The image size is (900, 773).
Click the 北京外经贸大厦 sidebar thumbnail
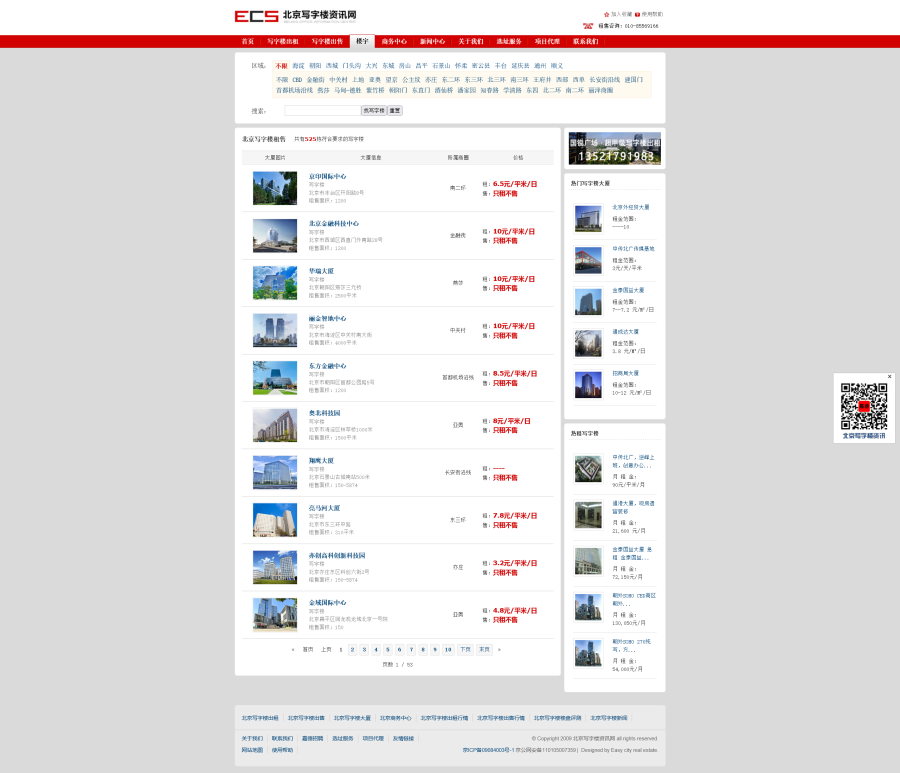click(588, 218)
